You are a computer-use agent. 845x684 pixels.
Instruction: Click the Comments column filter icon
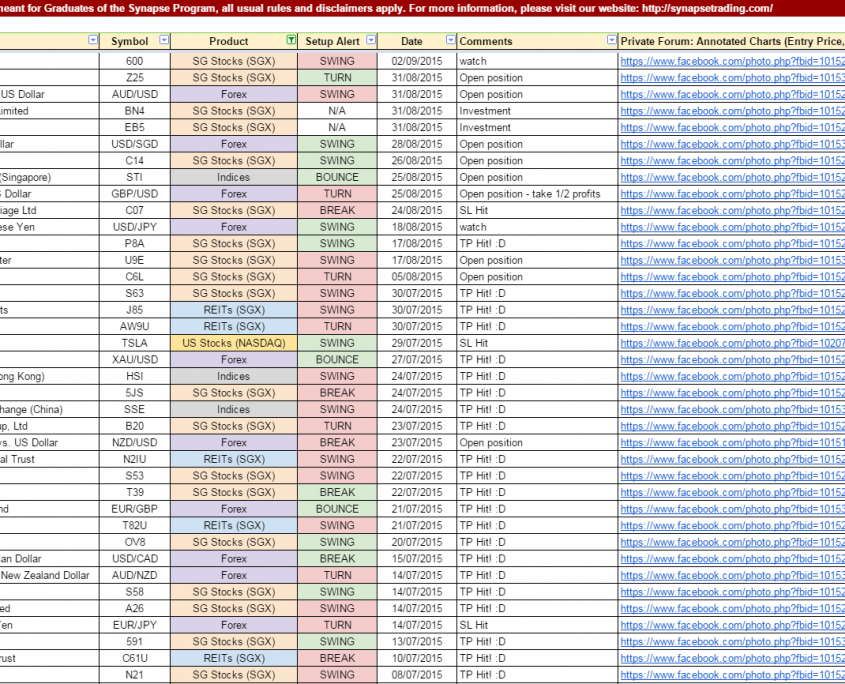(x=611, y=41)
